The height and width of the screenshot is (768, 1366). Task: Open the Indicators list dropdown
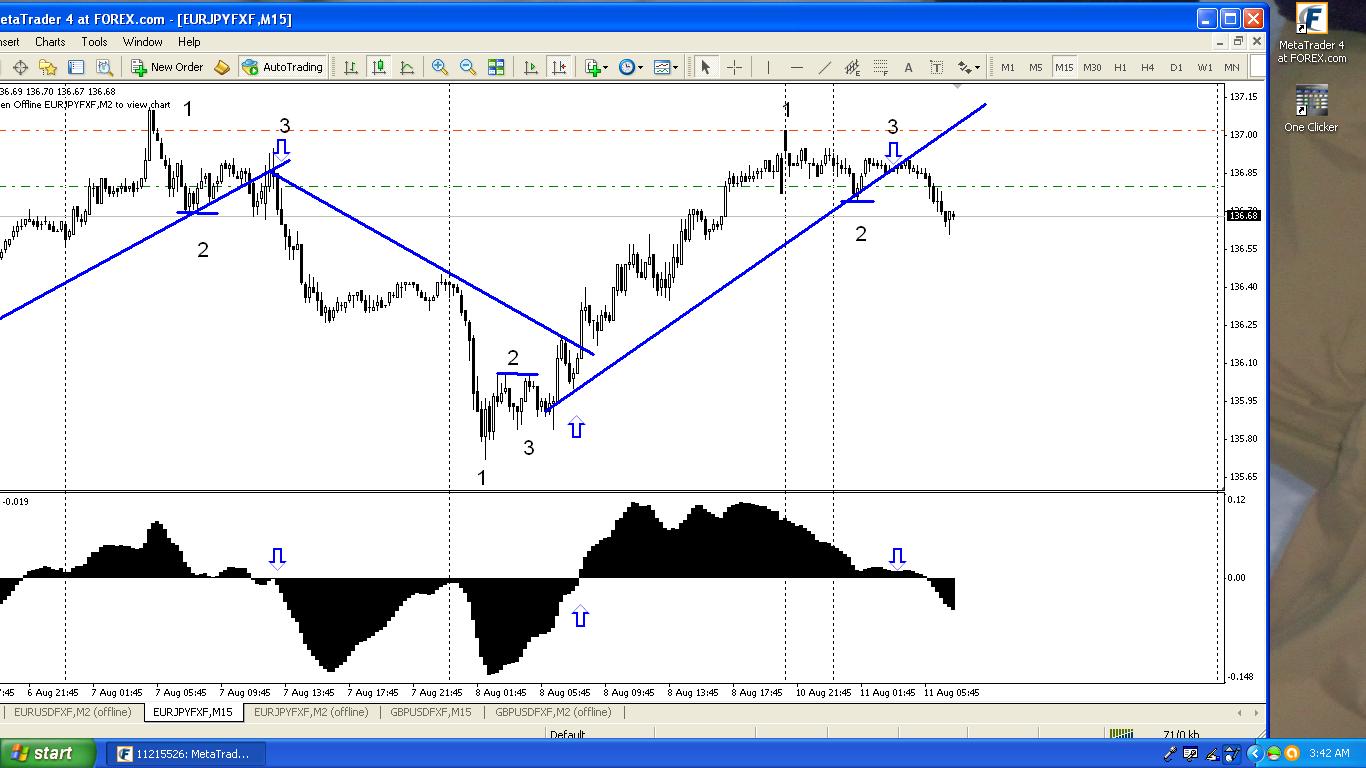pos(596,67)
